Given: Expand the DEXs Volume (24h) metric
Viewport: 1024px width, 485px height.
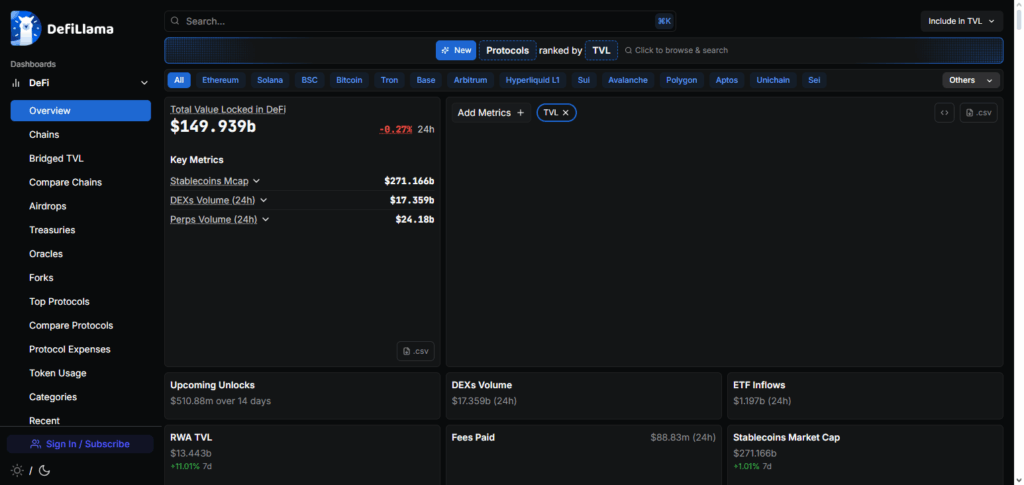Looking at the screenshot, I should [x=263, y=200].
